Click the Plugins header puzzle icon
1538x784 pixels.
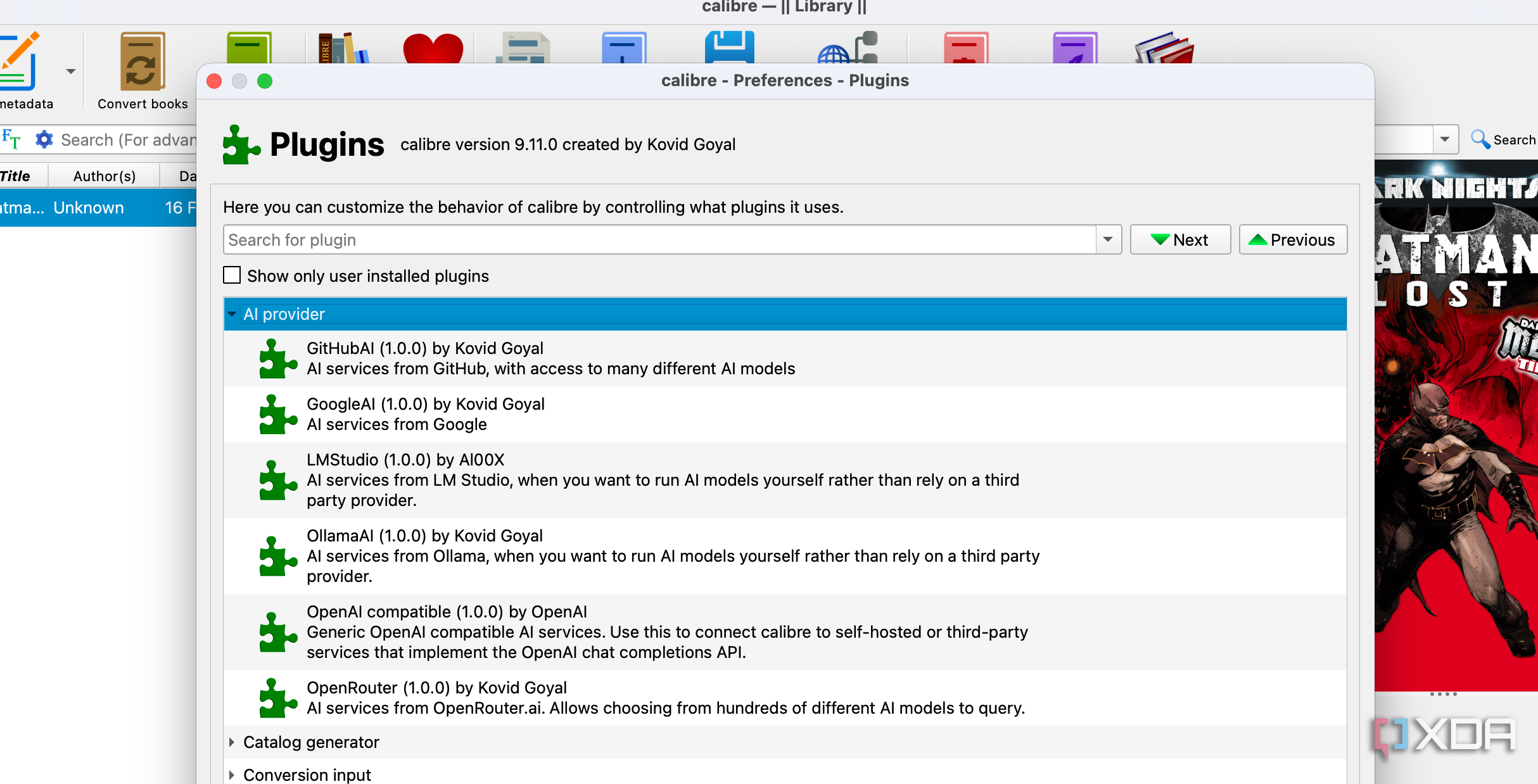[x=241, y=144]
